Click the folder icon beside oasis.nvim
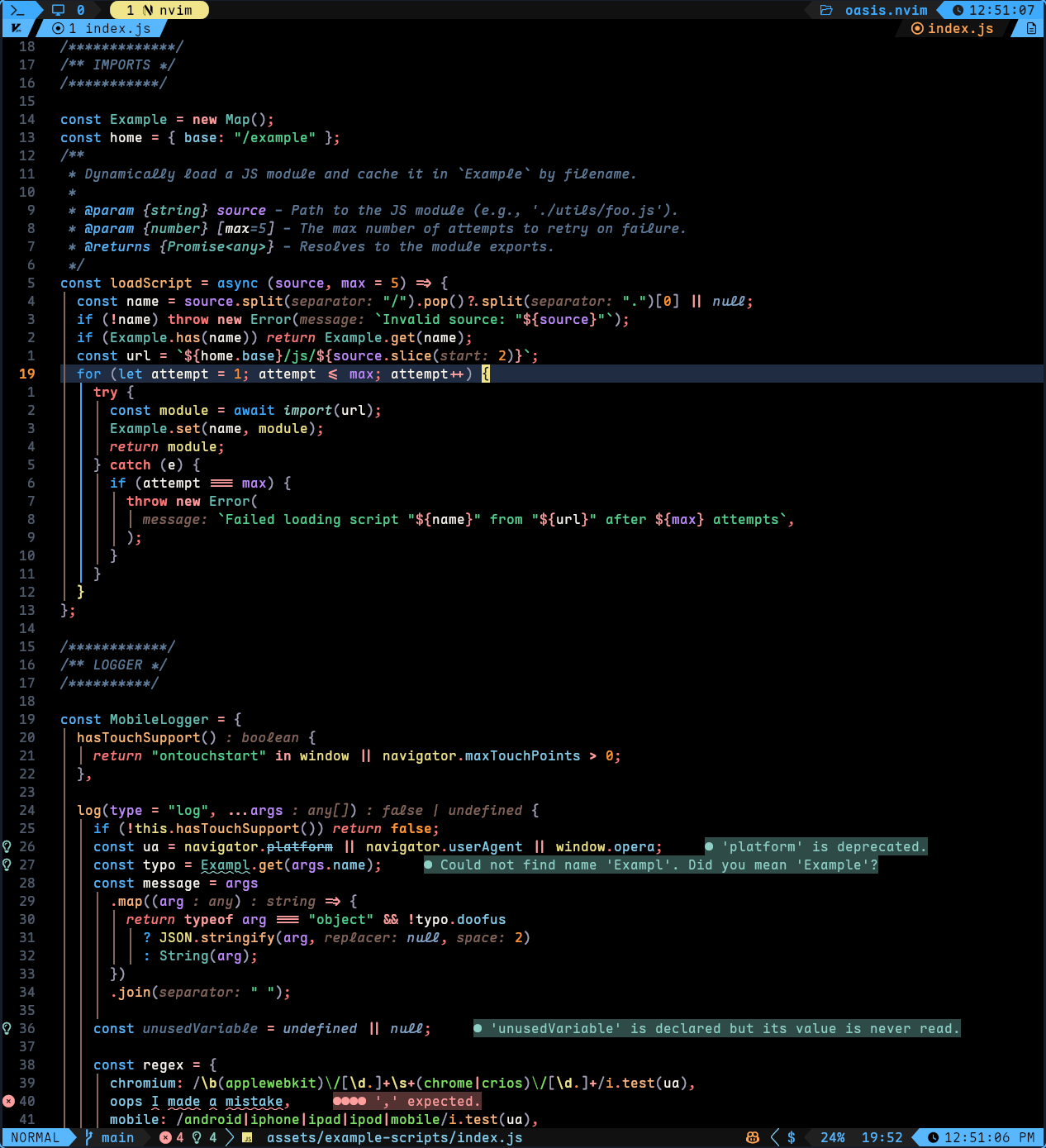The height and width of the screenshot is (1148, 1046). pos(826,10)
